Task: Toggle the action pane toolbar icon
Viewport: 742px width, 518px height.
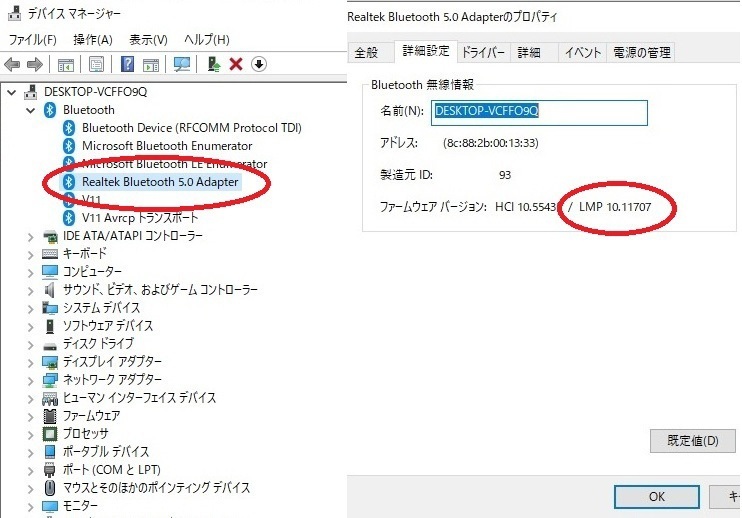Action: pos(151,64)
